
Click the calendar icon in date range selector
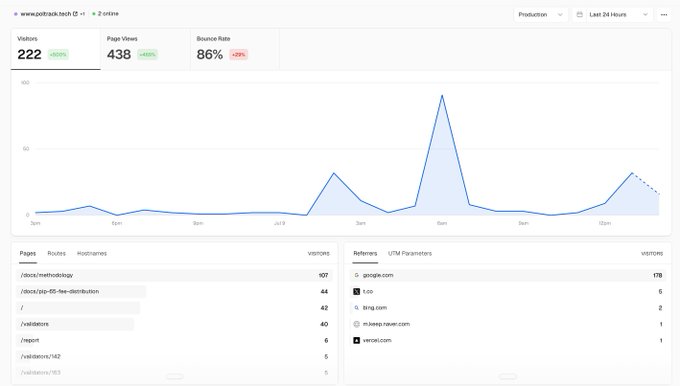579,14
